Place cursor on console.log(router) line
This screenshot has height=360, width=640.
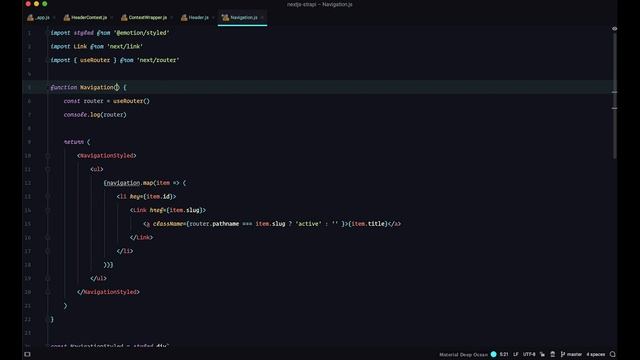(95, 115)
